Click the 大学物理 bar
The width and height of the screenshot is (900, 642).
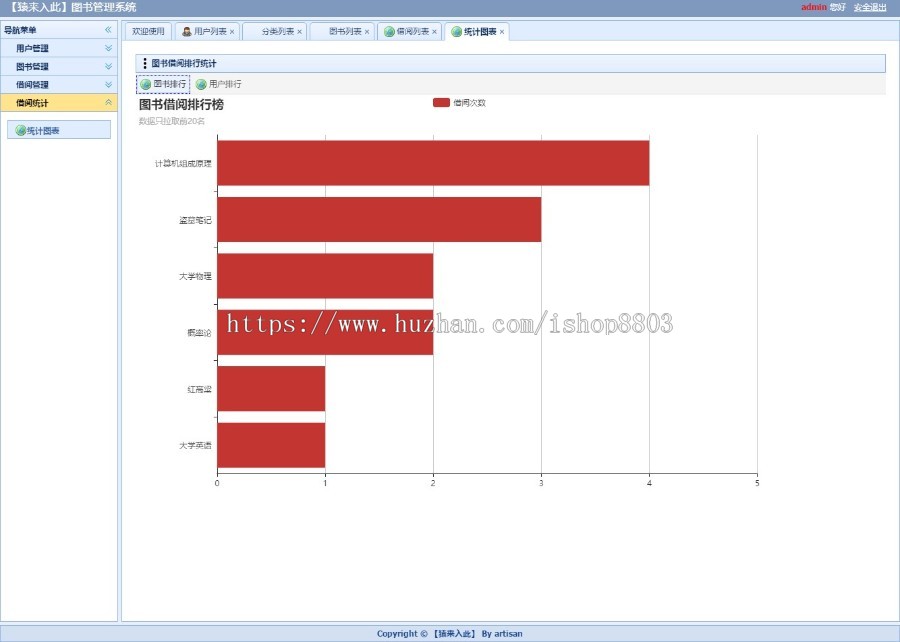pos(325,276)
